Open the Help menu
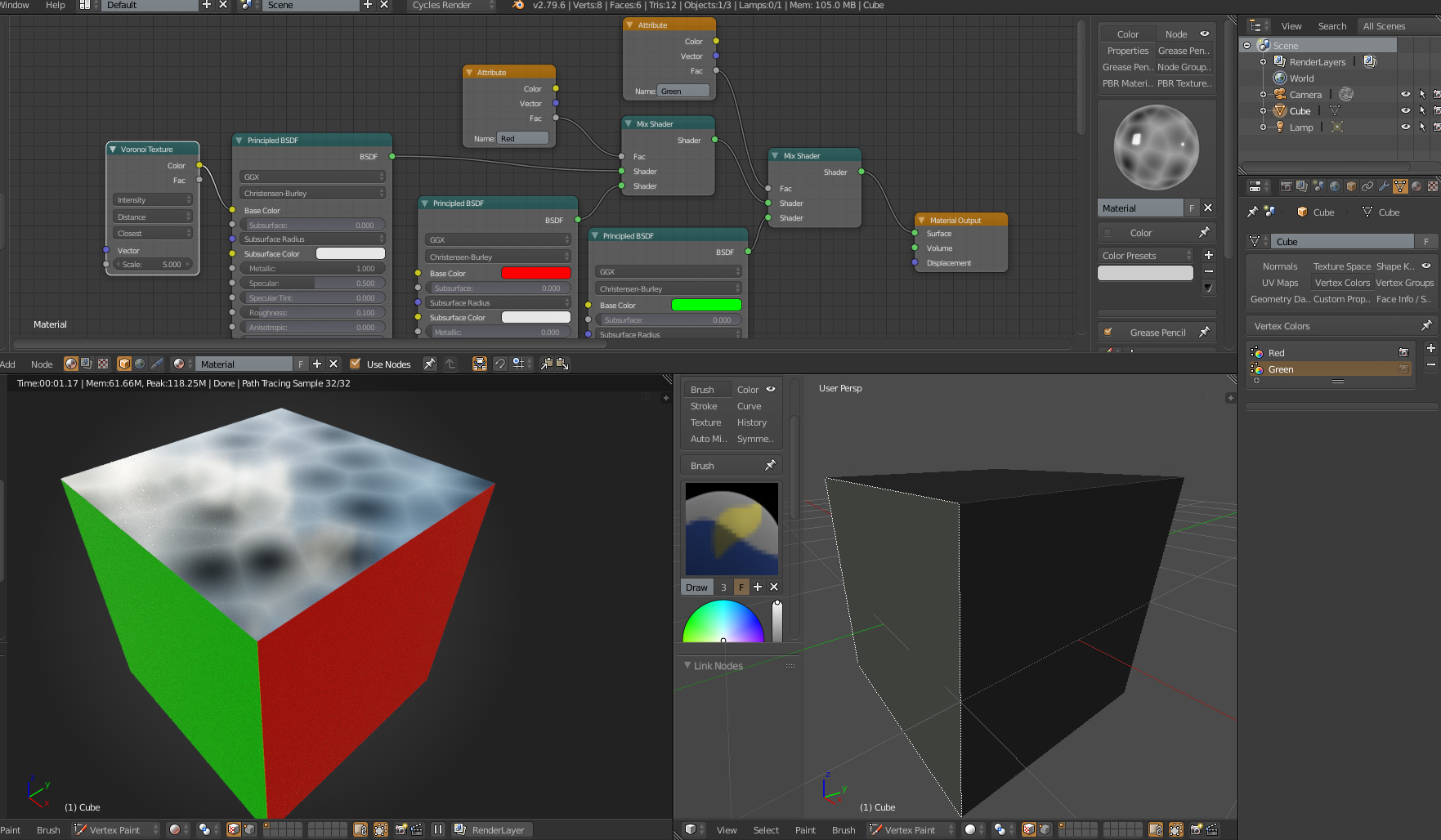Image resolution: width=1441 pixels, height=840 pixels. tap(55, 5)
